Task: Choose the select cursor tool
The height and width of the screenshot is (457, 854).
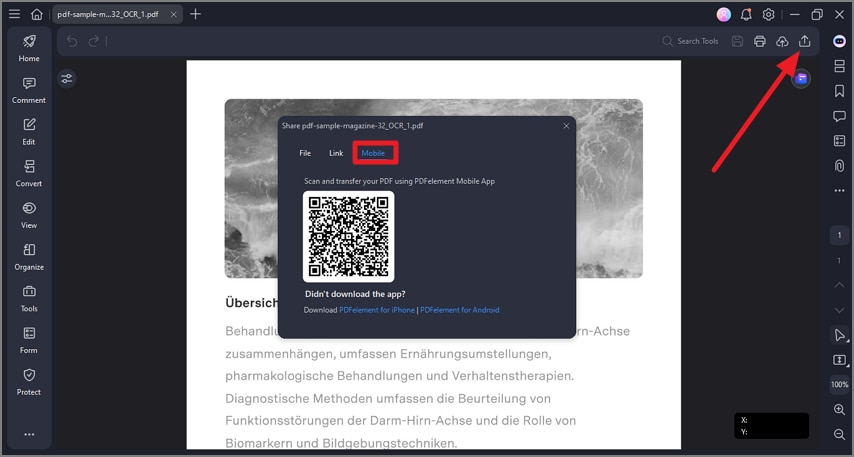Action: pos(839,334)
